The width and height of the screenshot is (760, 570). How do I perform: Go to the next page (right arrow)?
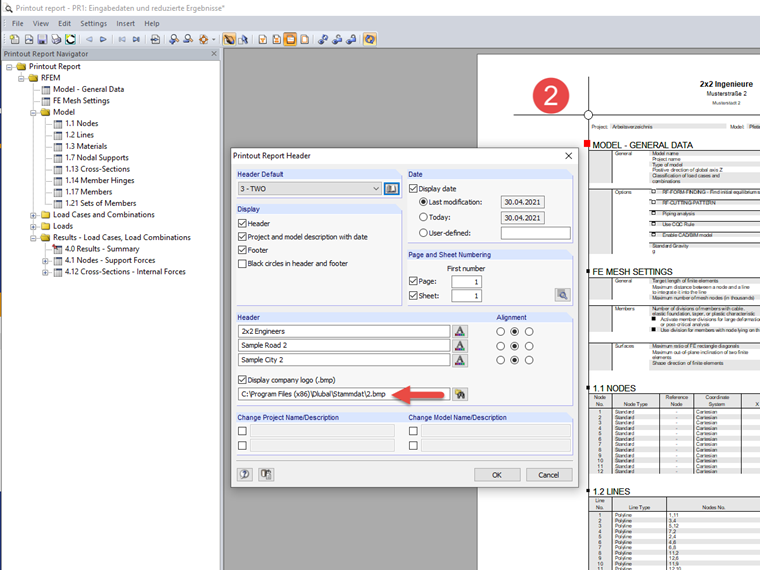pyautogui.click(x=103, y=39)
